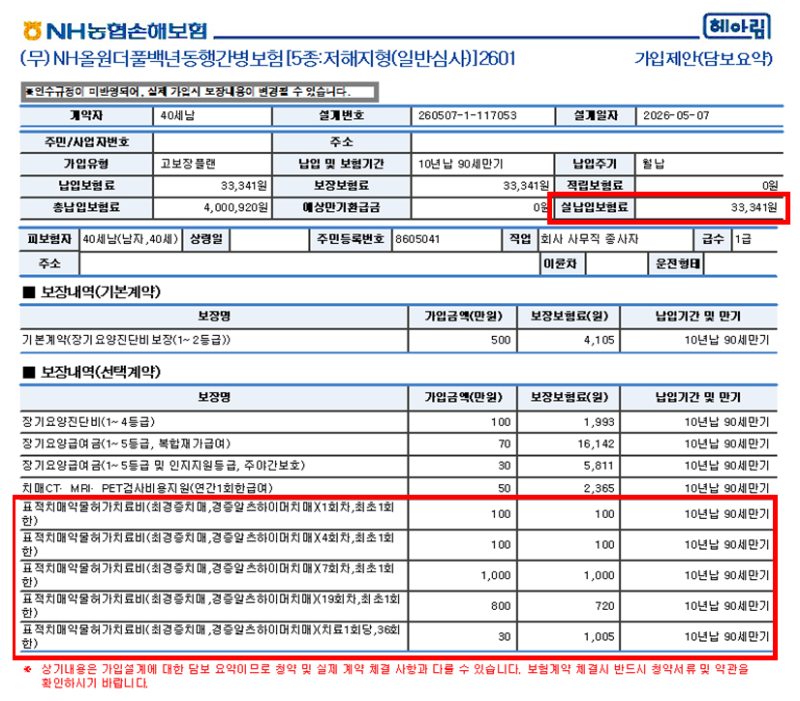Click the 납입기간 및 만기 header in 기본계약 table
The image size is (800, 701).
point(698,316)
